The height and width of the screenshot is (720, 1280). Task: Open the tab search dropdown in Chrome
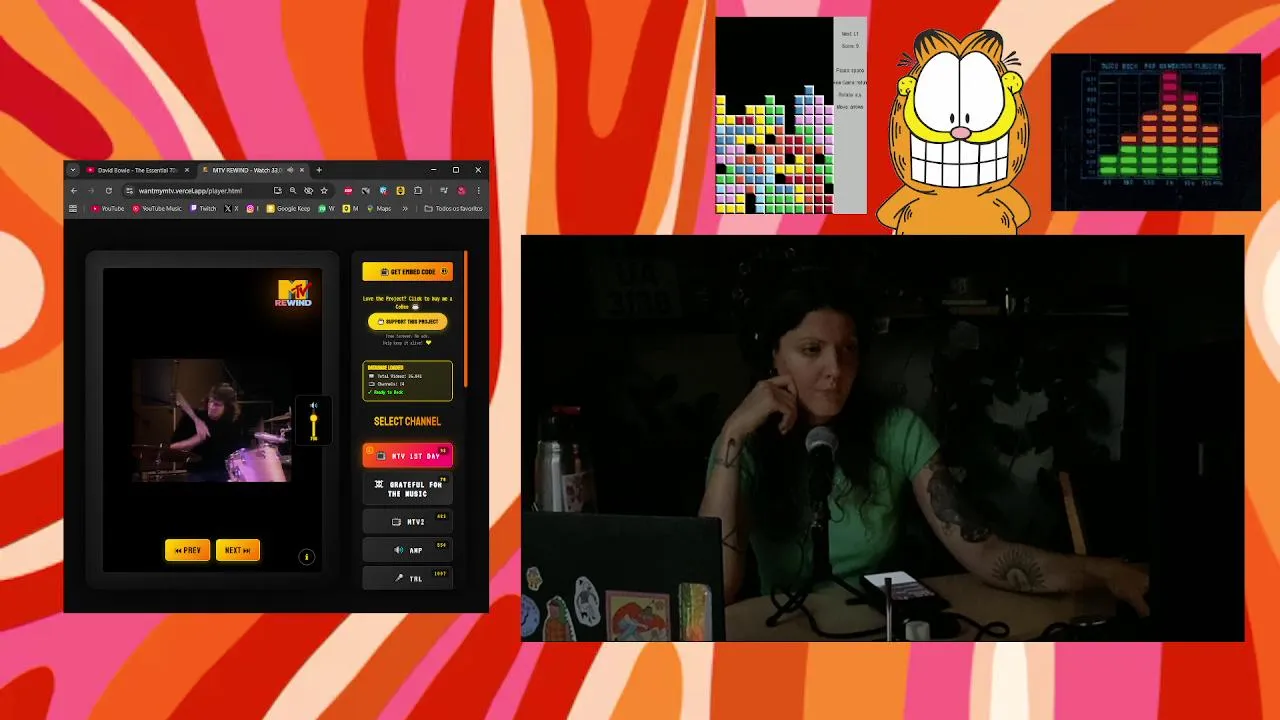pos(72,170)
